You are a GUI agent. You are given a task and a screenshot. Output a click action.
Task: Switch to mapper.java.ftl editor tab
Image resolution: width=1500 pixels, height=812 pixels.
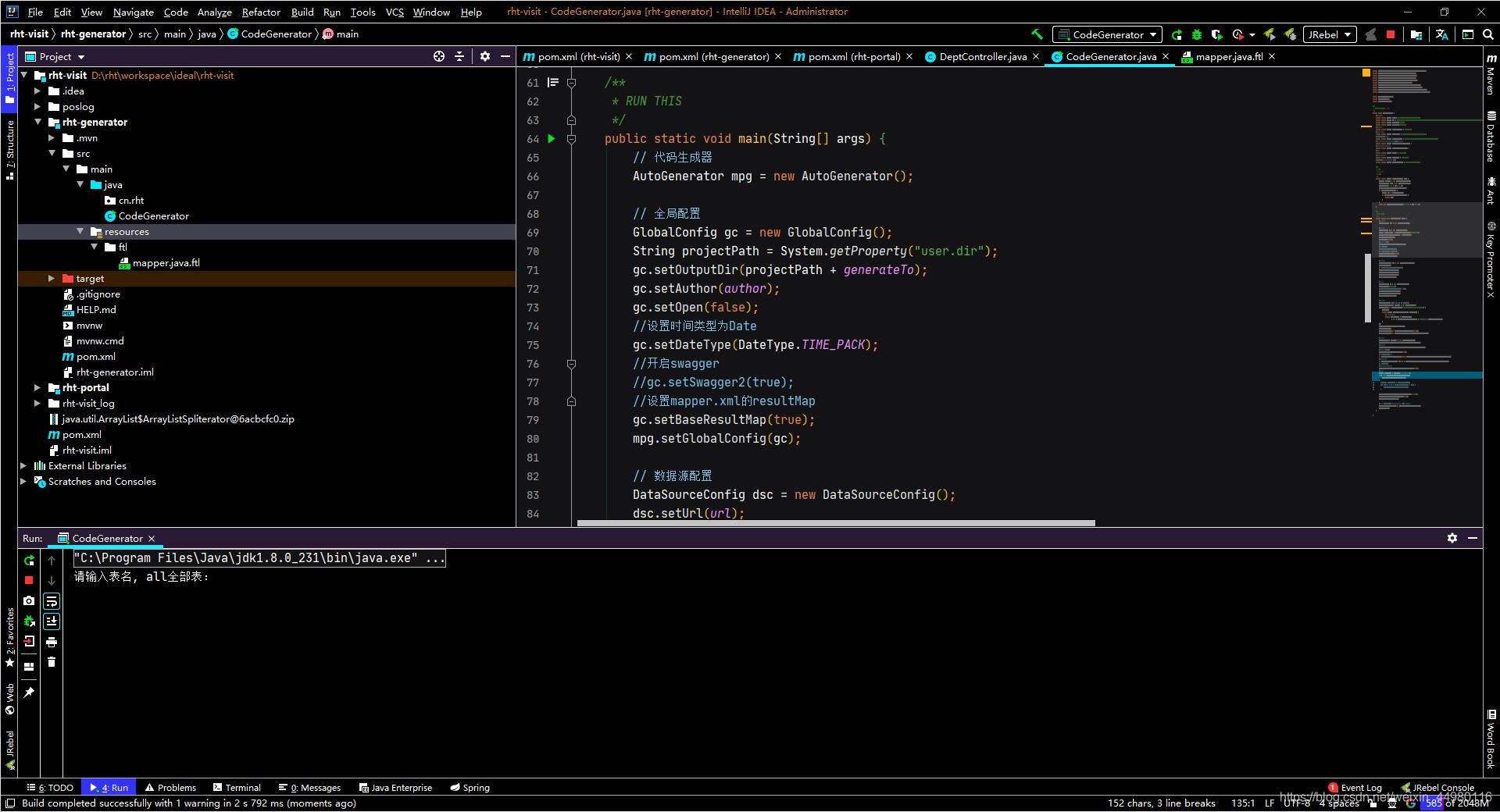[x=1229, y=56]
